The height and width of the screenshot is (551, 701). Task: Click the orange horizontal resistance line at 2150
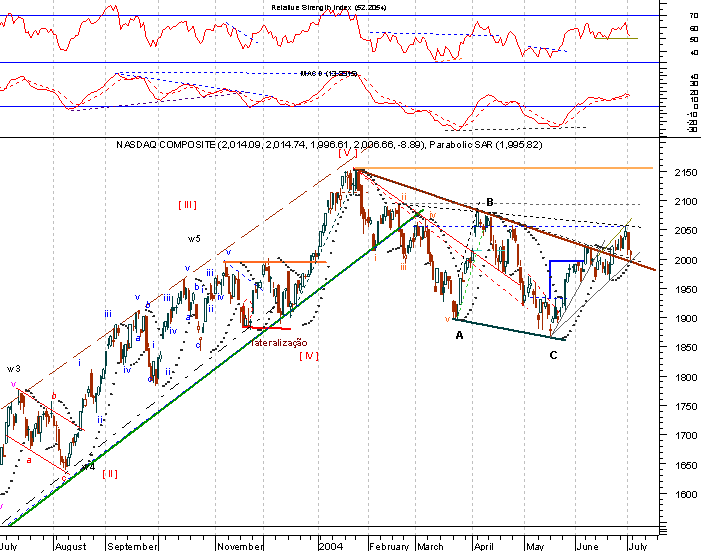[x=503, y=168]
